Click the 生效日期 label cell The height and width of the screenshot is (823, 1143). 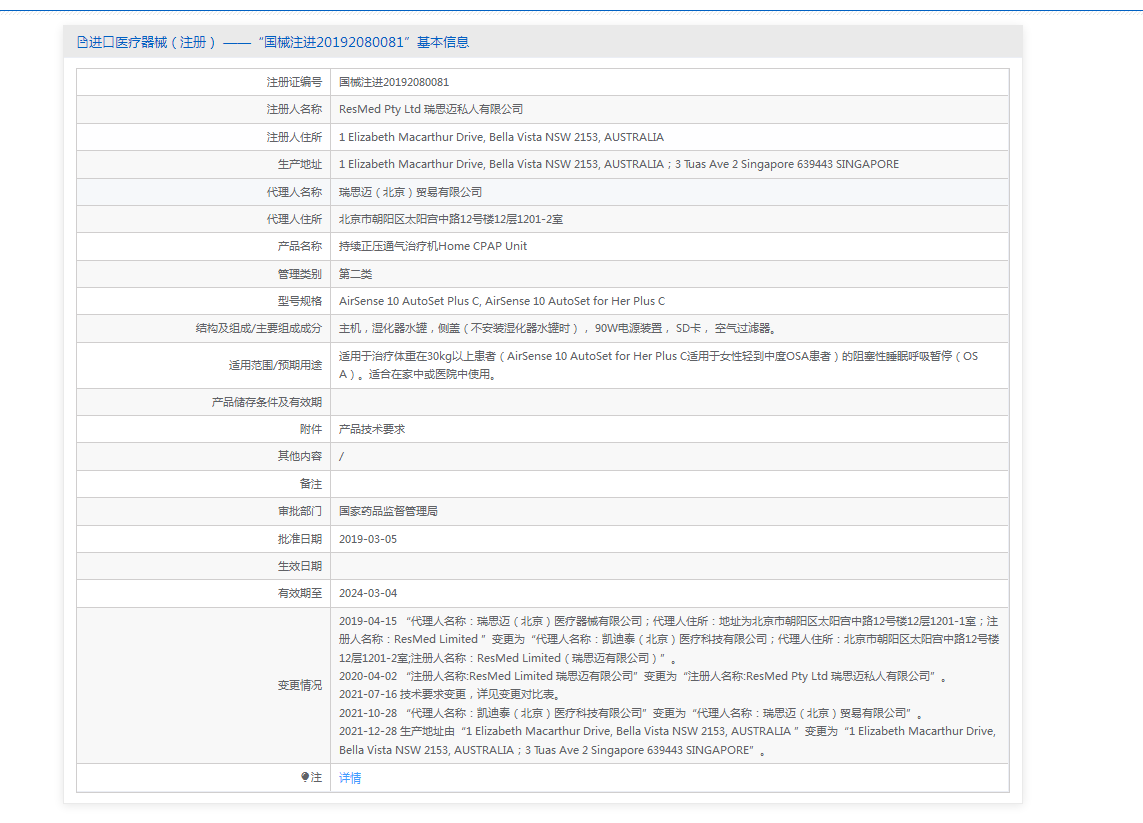click(x=203, y=566)
